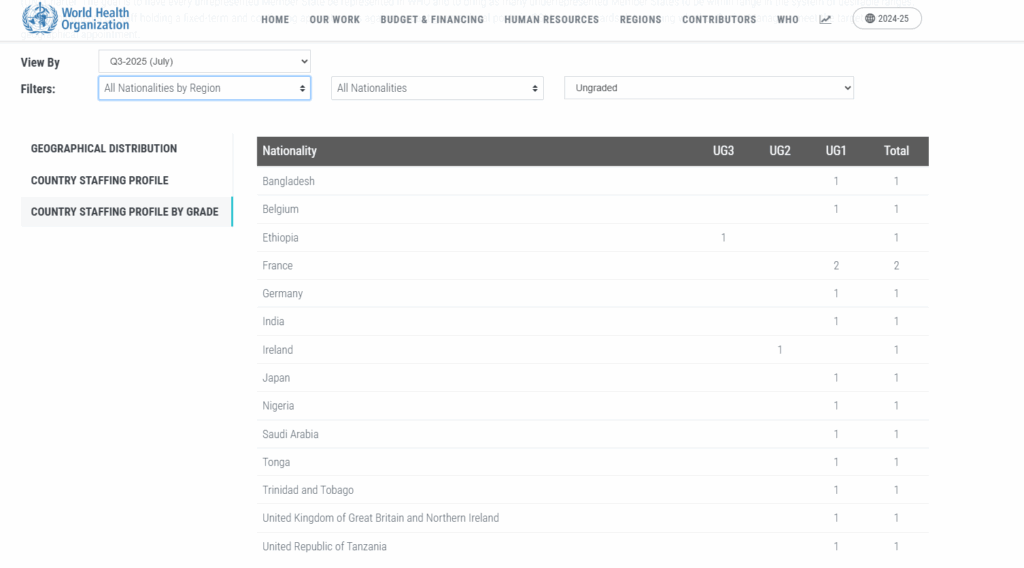Select BUDGET & FINANCING in the navbar
The width and height of the screenshot is (1024, 568).
point(432,20)
